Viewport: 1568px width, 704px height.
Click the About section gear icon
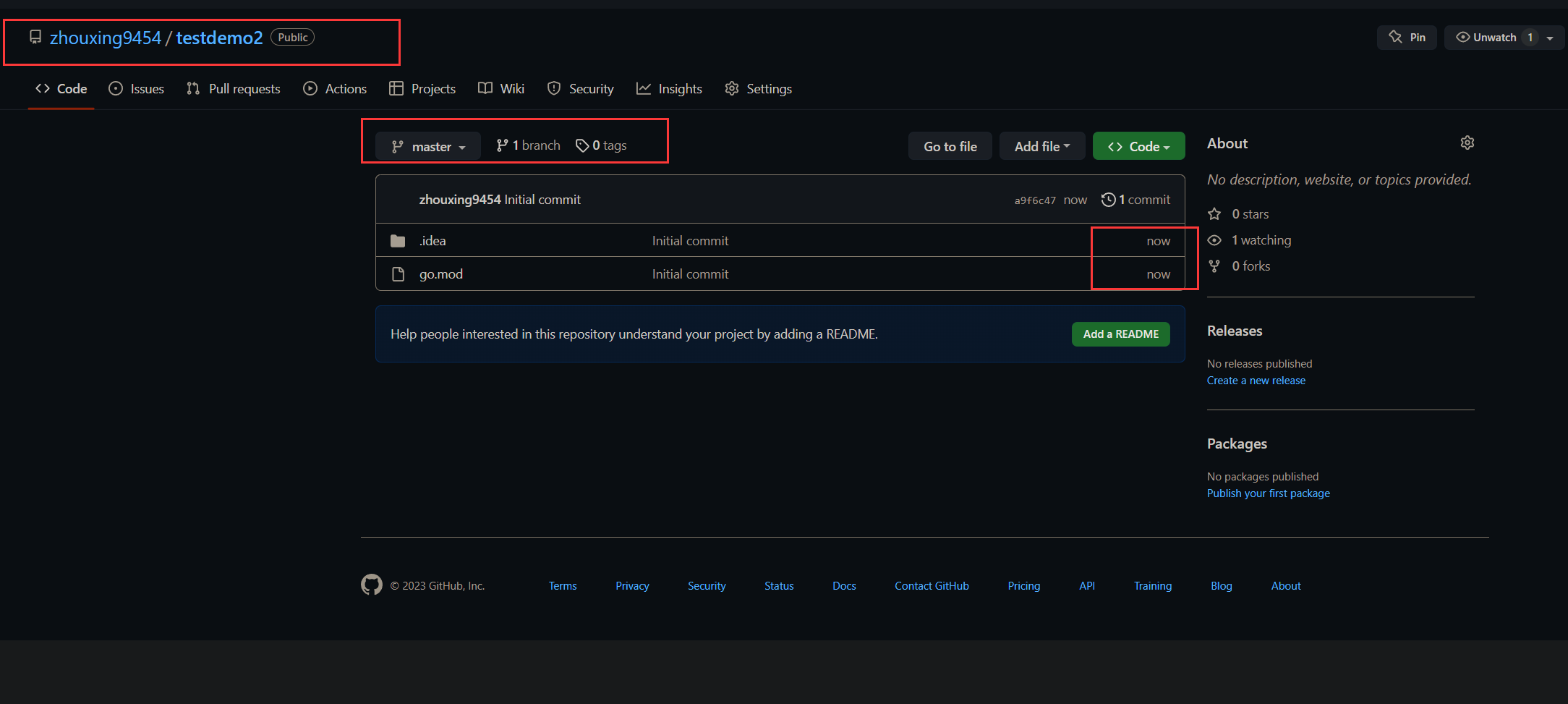click(1467, 143)
